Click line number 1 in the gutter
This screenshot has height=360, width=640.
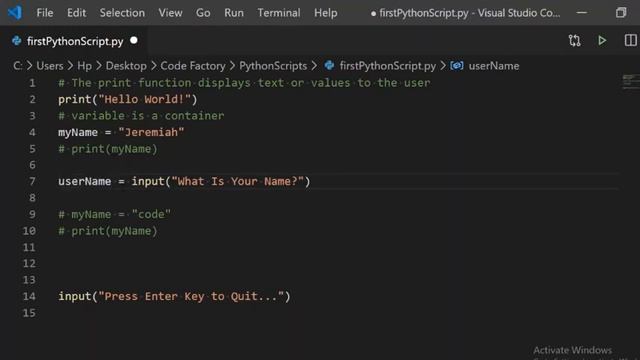coord(32,83)
